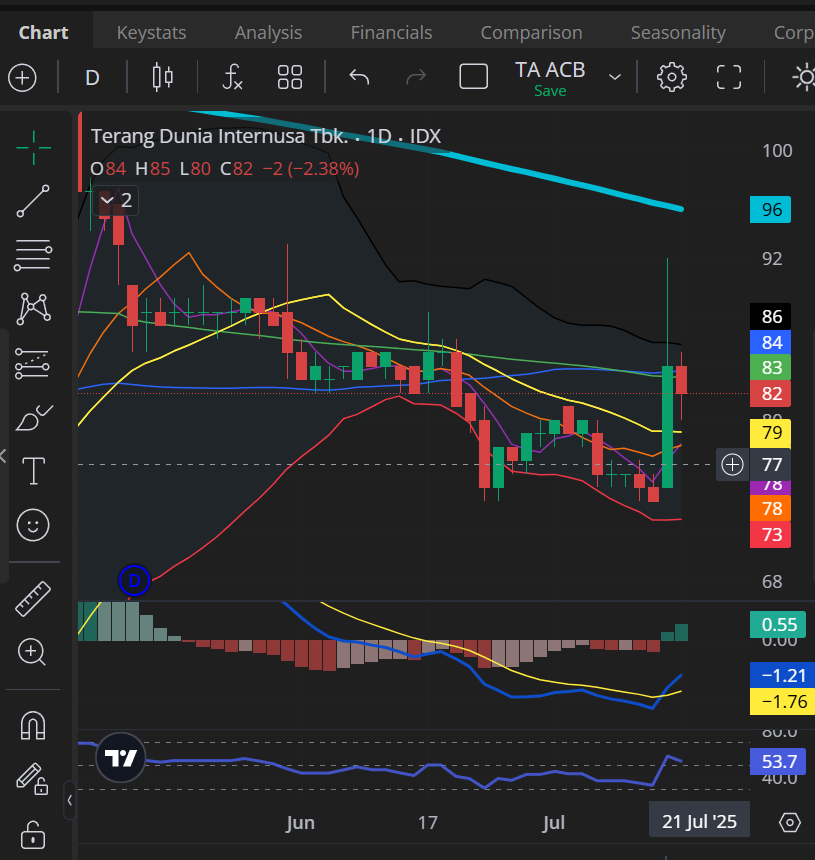815x860 pixels.
Task: Click the add symbol plus icon in toolbar
Action: click(x=22, y=77)
